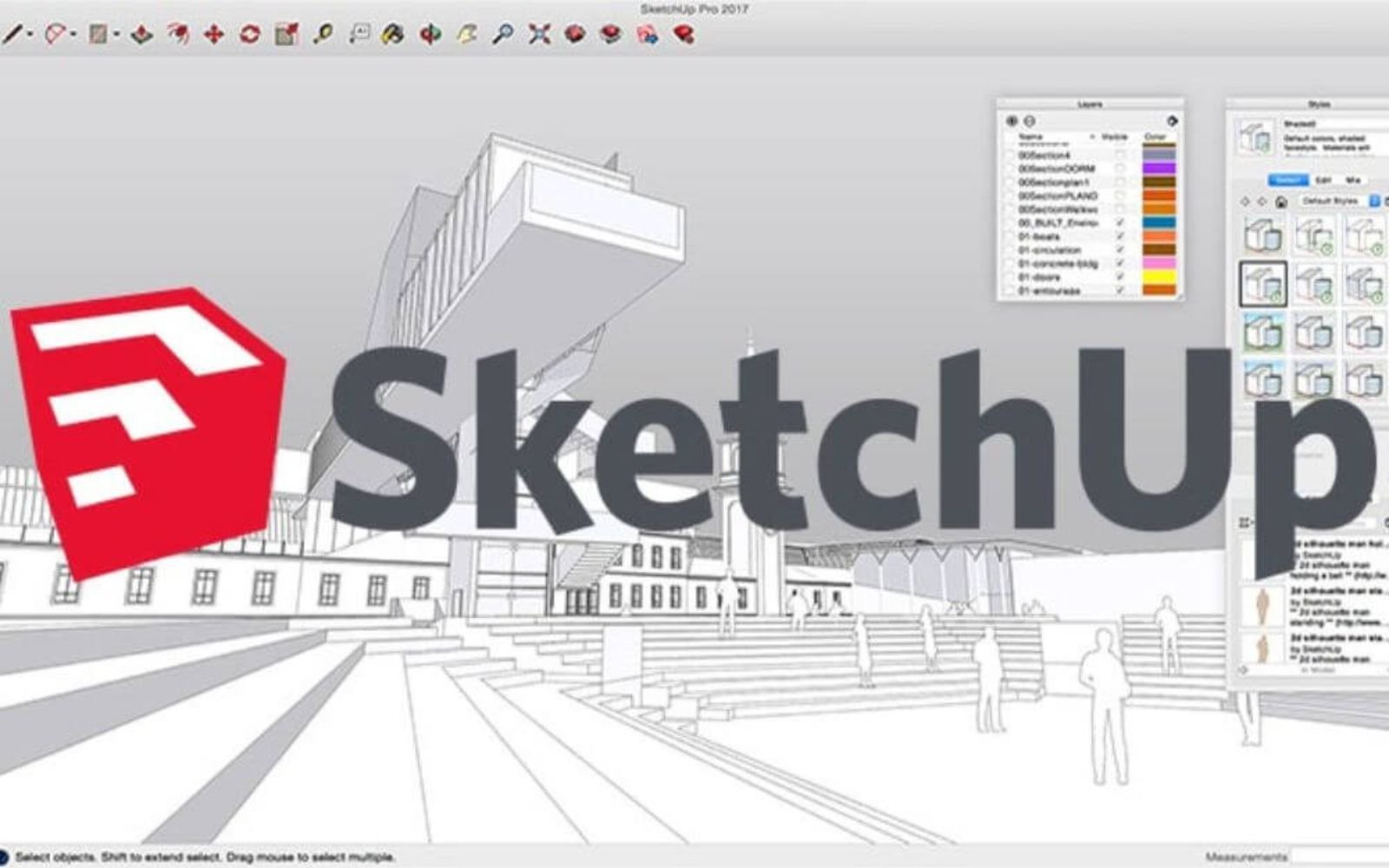Hide the 01-doors layer
Image resolution: width=1389 pixels, height=868 pixels.
(x=1120, y=276)
